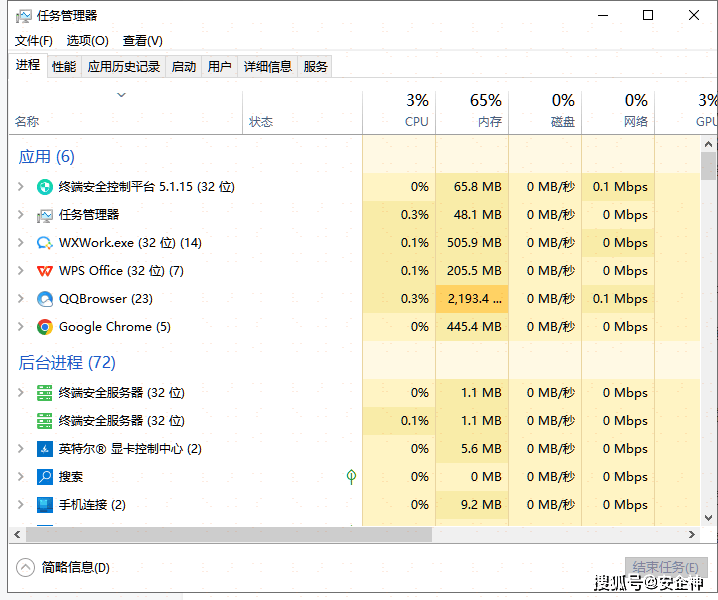Switch to the 服务 tab
The width and height of the screenshot is (718, 600).
(x=315, y=67)
